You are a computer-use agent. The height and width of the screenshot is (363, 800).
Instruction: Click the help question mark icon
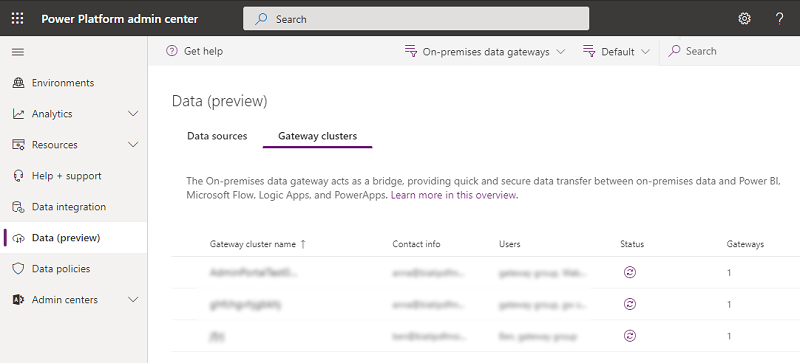pos(779,19)
